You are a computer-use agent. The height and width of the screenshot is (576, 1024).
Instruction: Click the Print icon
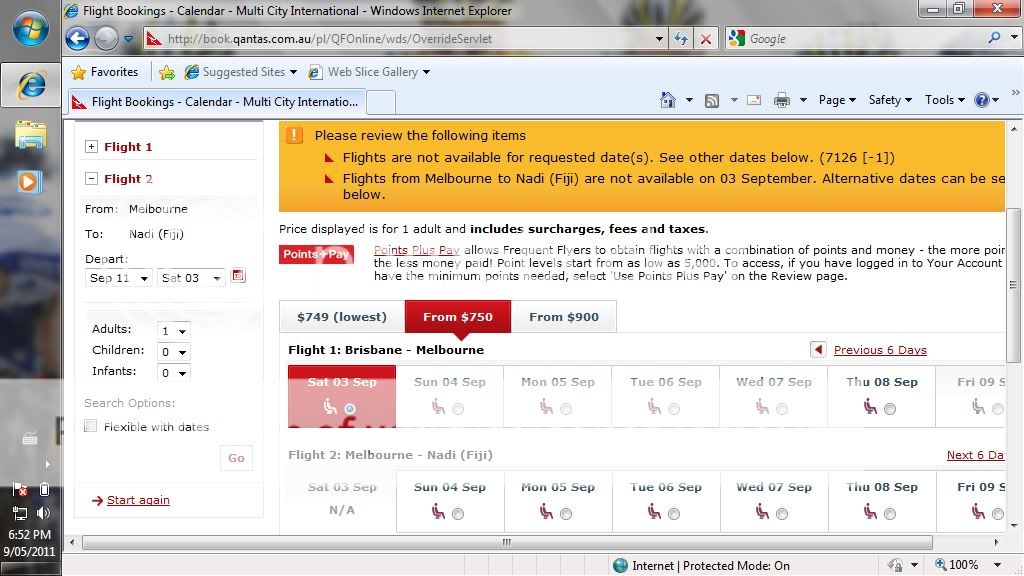[x=782, y=100]
